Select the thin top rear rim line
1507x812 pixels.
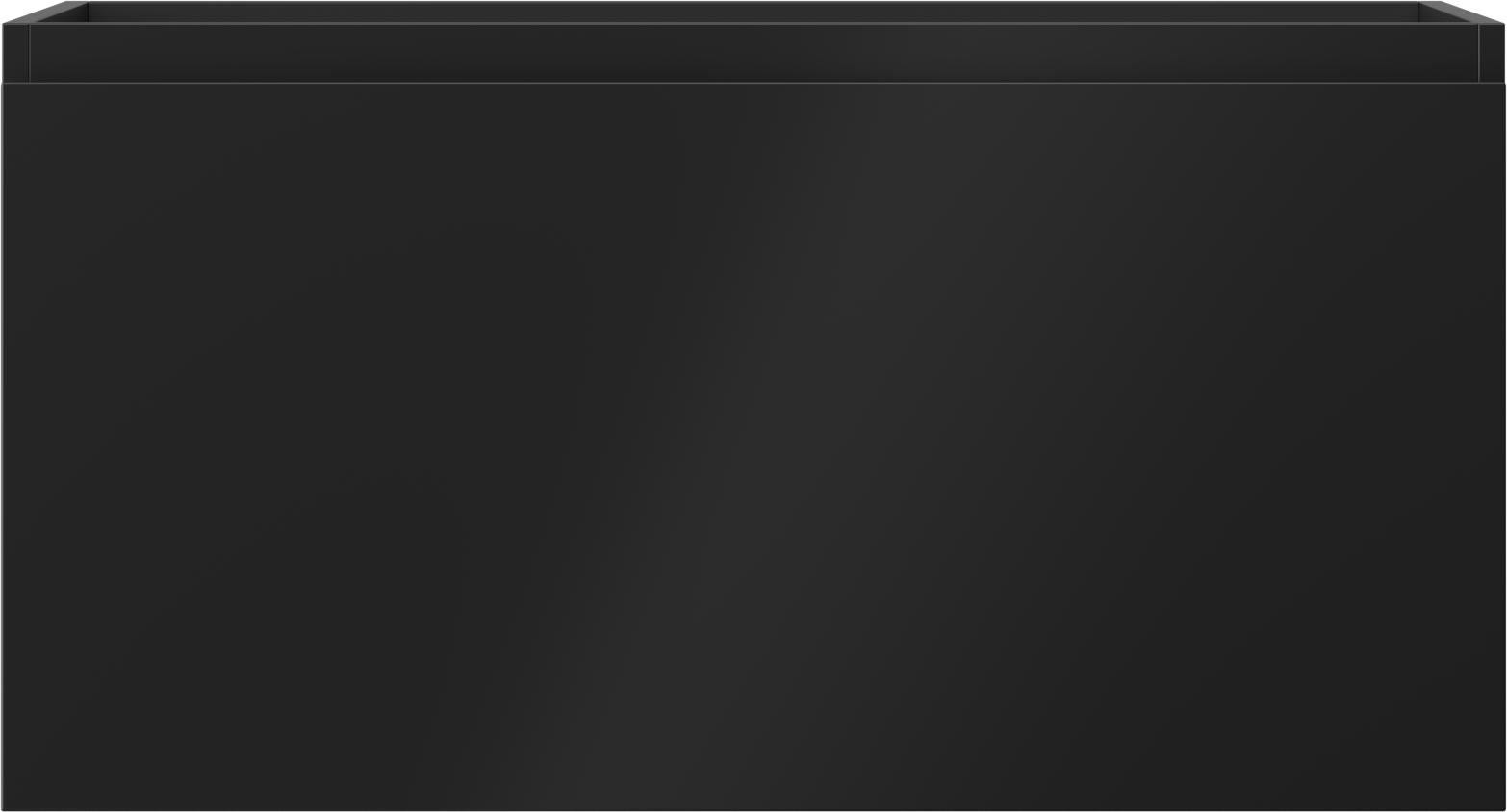point(753,2)
